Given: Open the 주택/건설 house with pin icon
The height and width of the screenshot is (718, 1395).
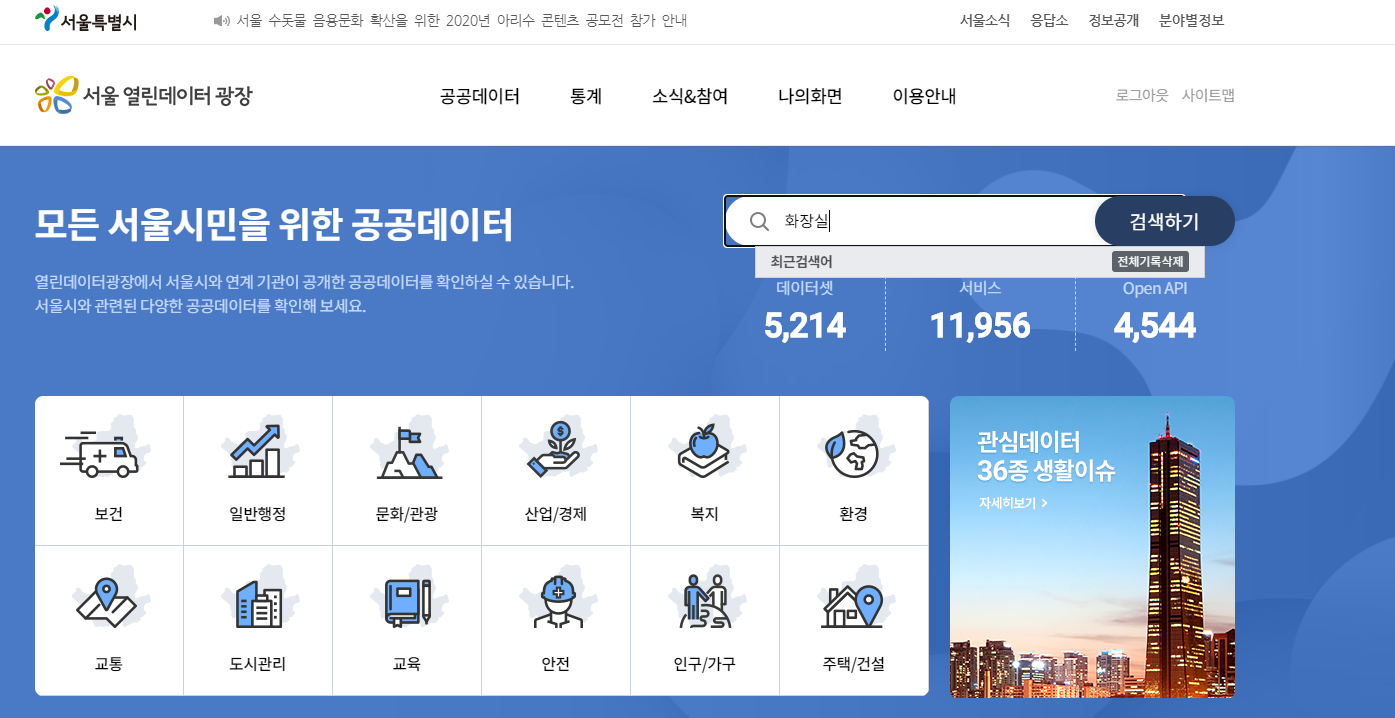Looking at the screenshot, I should (853, 604).
